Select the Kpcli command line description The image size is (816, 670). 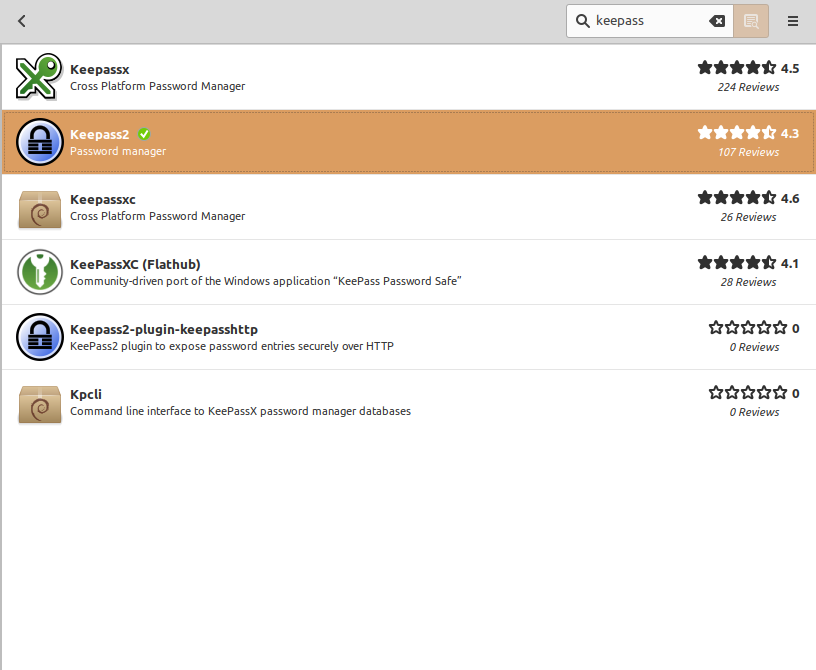click(240, 411)
